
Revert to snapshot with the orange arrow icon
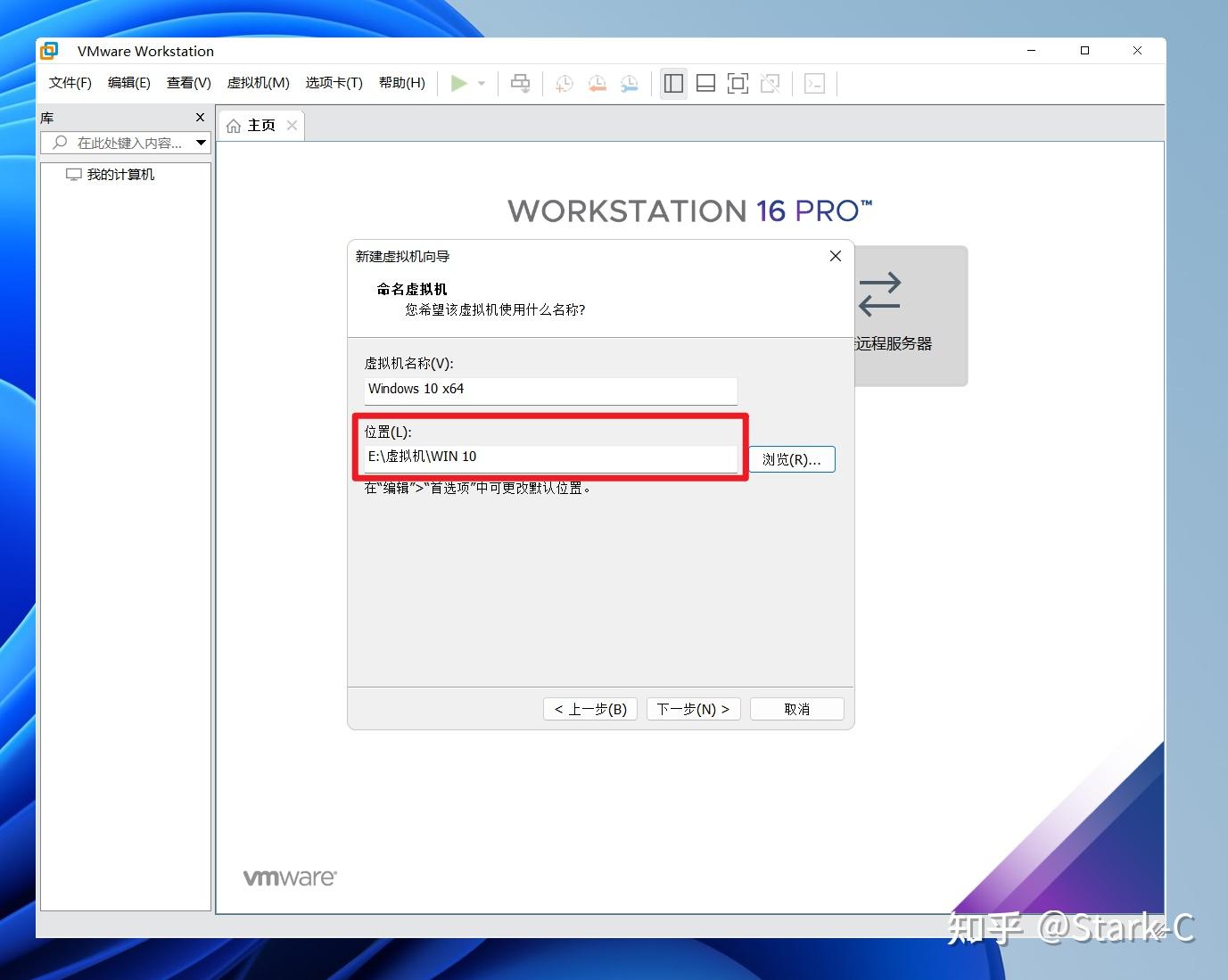(597, 83)
